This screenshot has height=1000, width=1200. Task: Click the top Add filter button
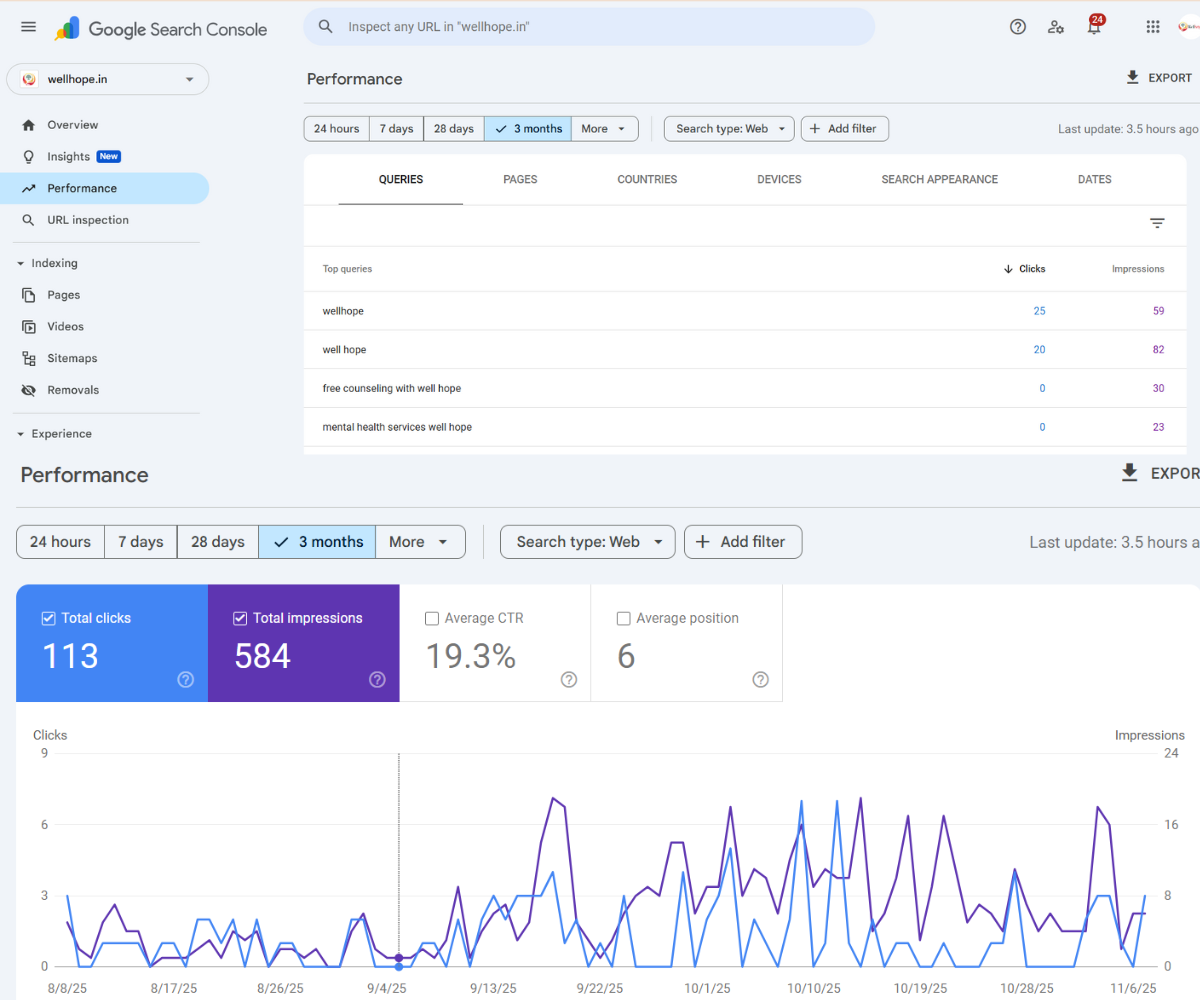844,128
